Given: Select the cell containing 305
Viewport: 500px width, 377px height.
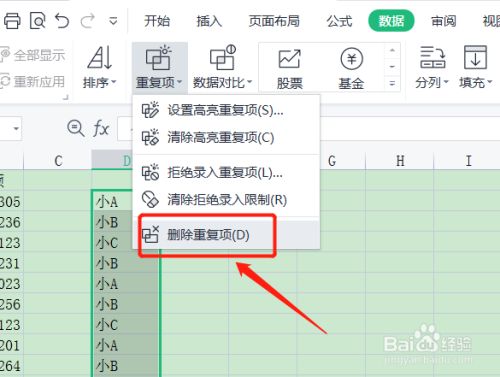Looking at the screenshot, I should [12, 202].
